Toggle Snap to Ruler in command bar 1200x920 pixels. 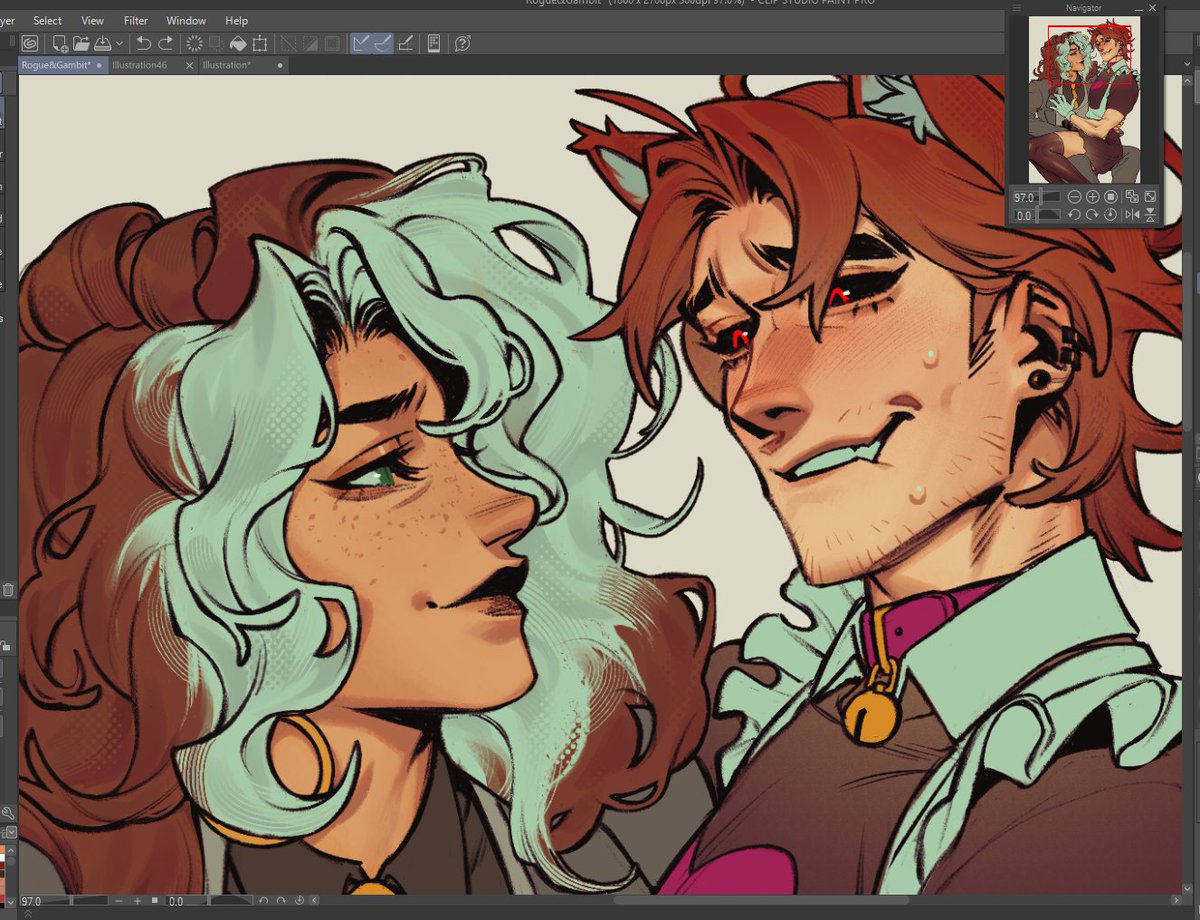[x=362, y=44]
